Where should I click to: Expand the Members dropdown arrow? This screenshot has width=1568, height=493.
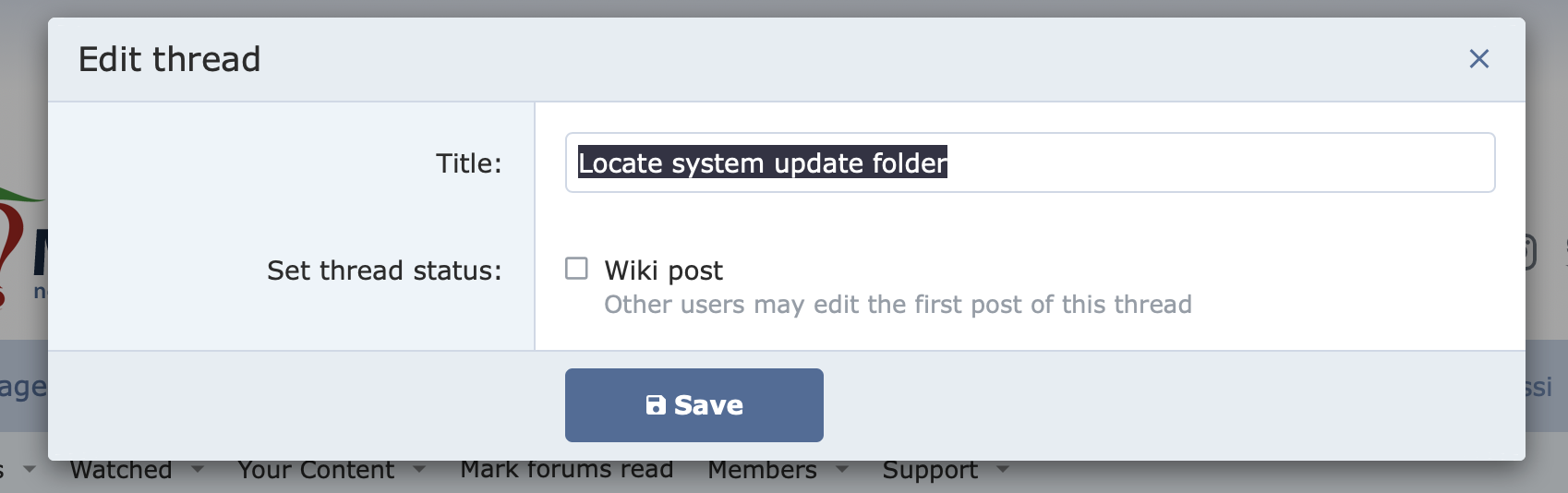[842, 469]
